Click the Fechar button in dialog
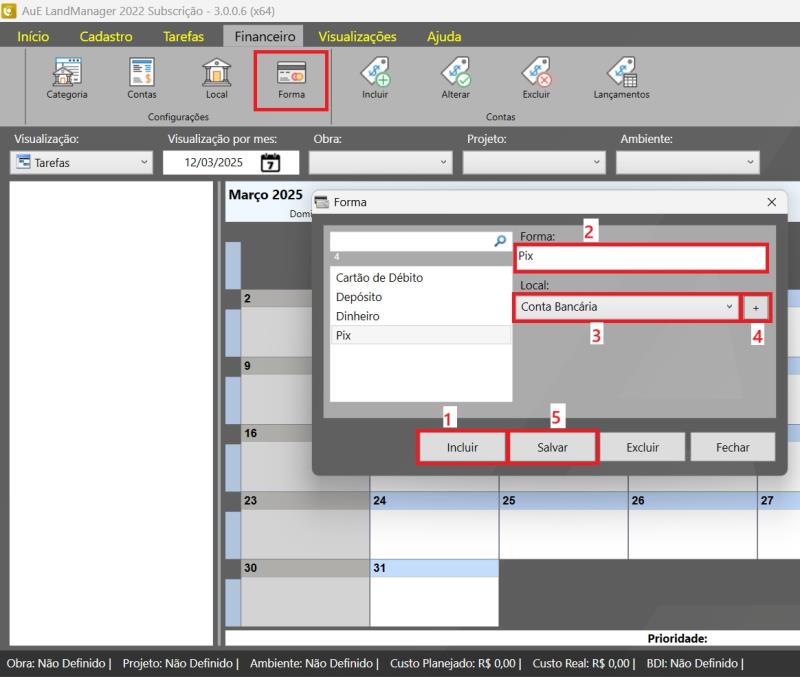800x677 pixels. 732,448
